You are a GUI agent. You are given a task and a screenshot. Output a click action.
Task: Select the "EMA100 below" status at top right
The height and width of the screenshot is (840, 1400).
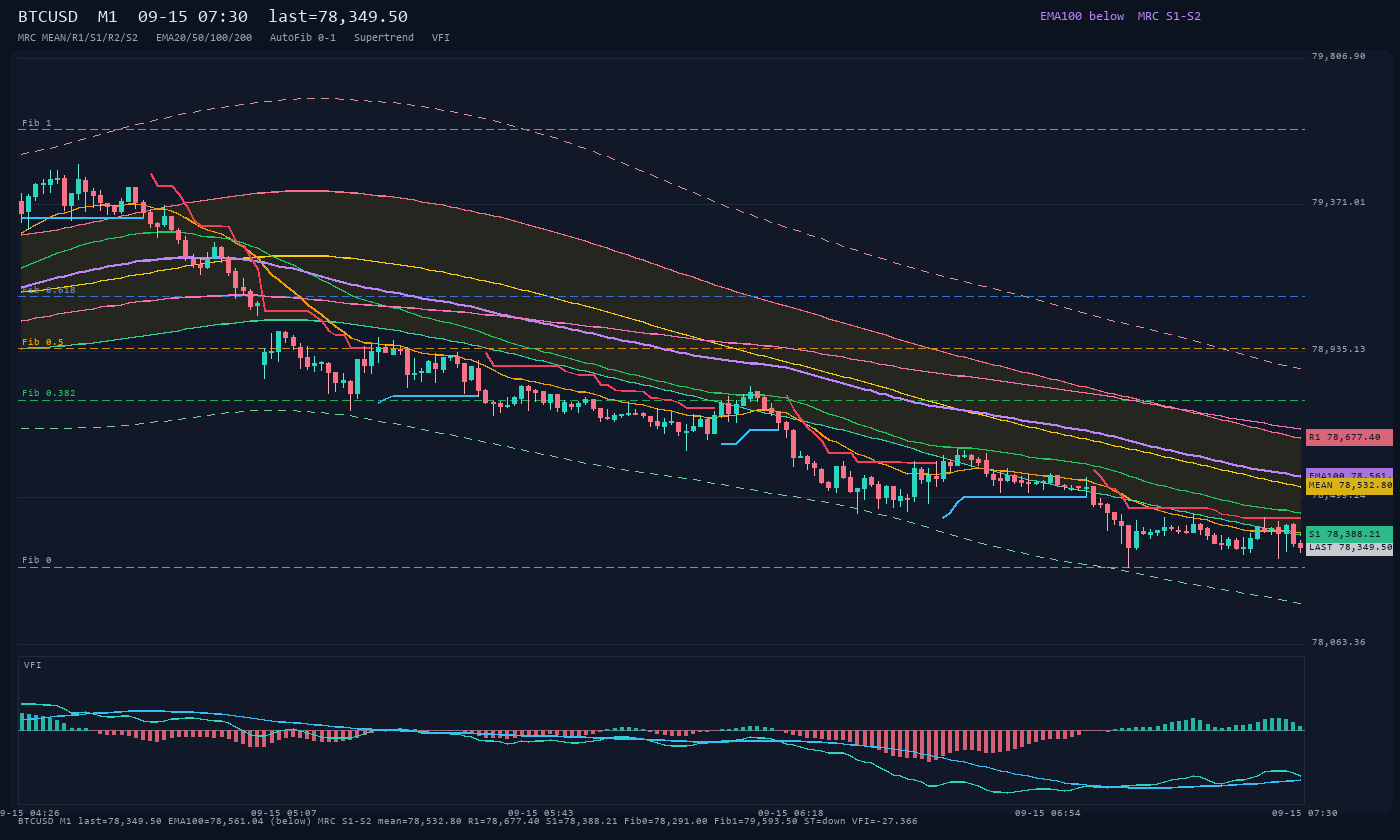pyautogui.click(x=1082, y=16)
